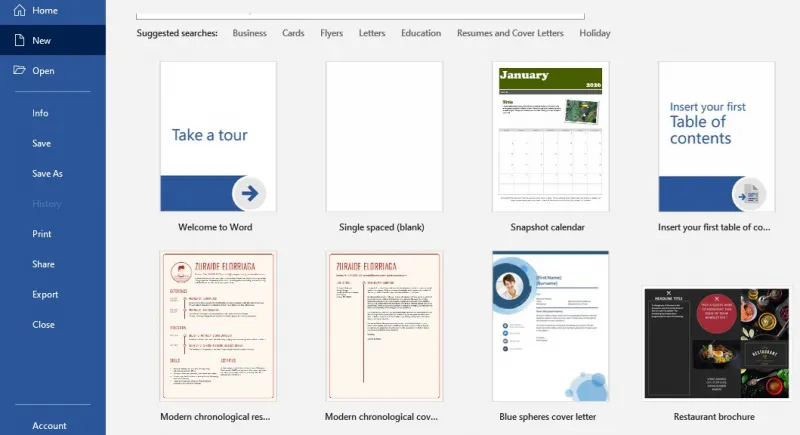Pick the Restaurant brochure template

click(x=716, y=343)
